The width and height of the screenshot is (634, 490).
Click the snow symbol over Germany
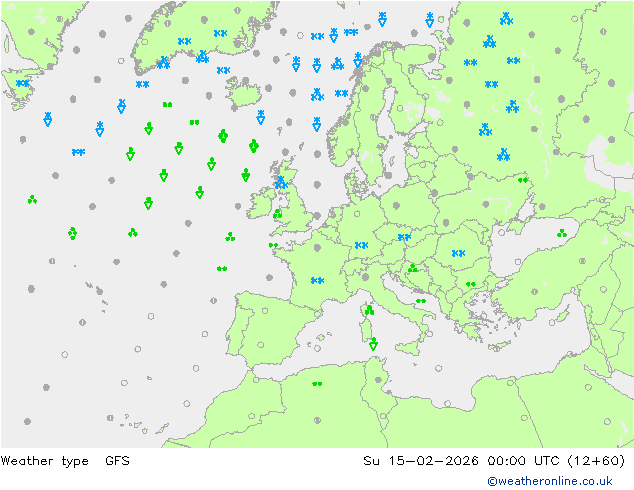point(361,245)
